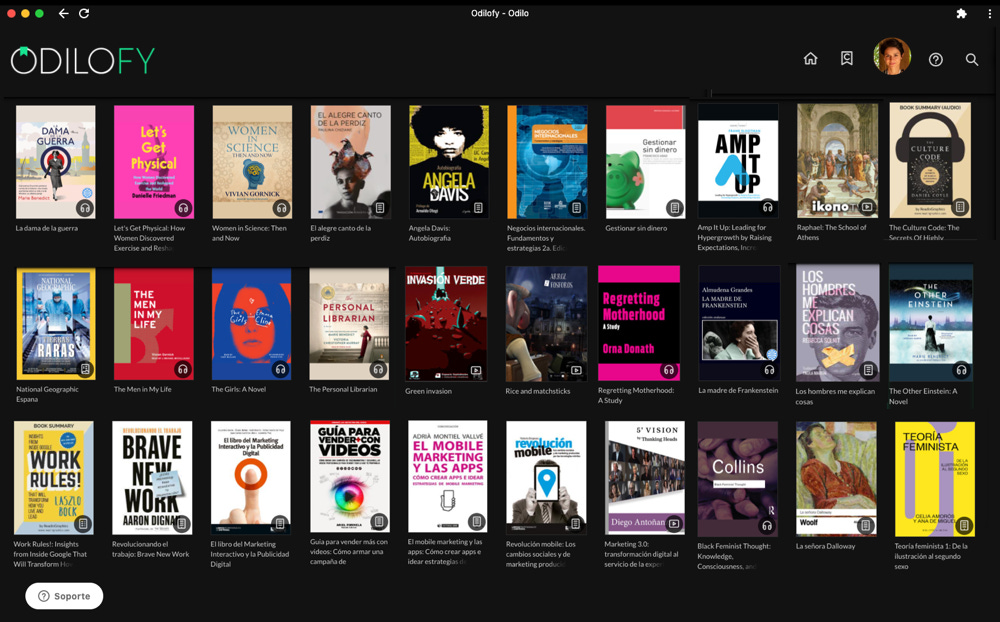This screenshot has height=622, width=1000.
Task: Click video icon on Marketing 3.0 cover
Action: point(674,524)
